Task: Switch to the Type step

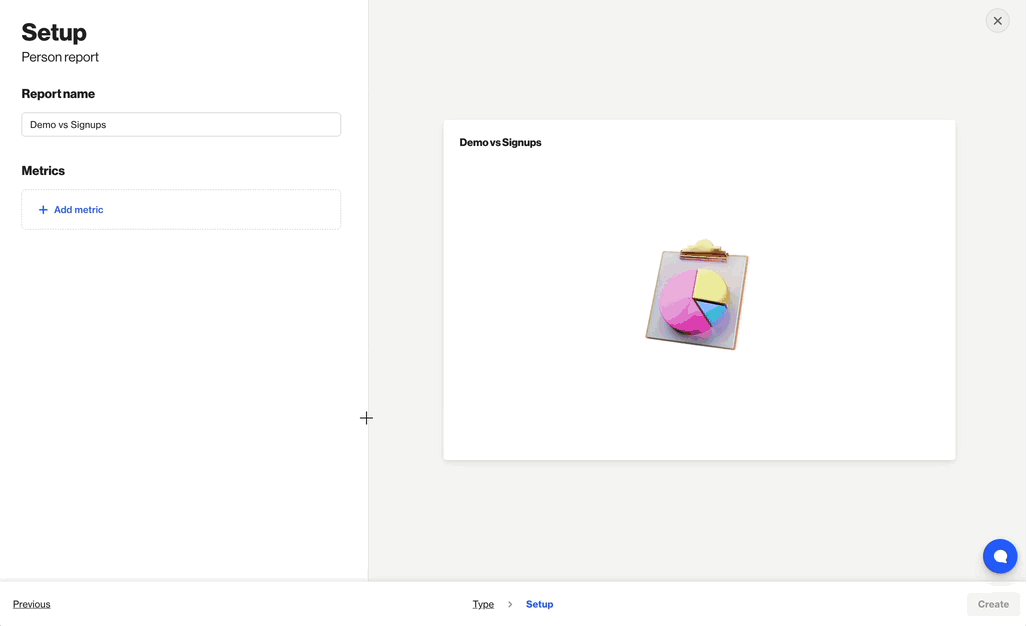Action: 483,604
